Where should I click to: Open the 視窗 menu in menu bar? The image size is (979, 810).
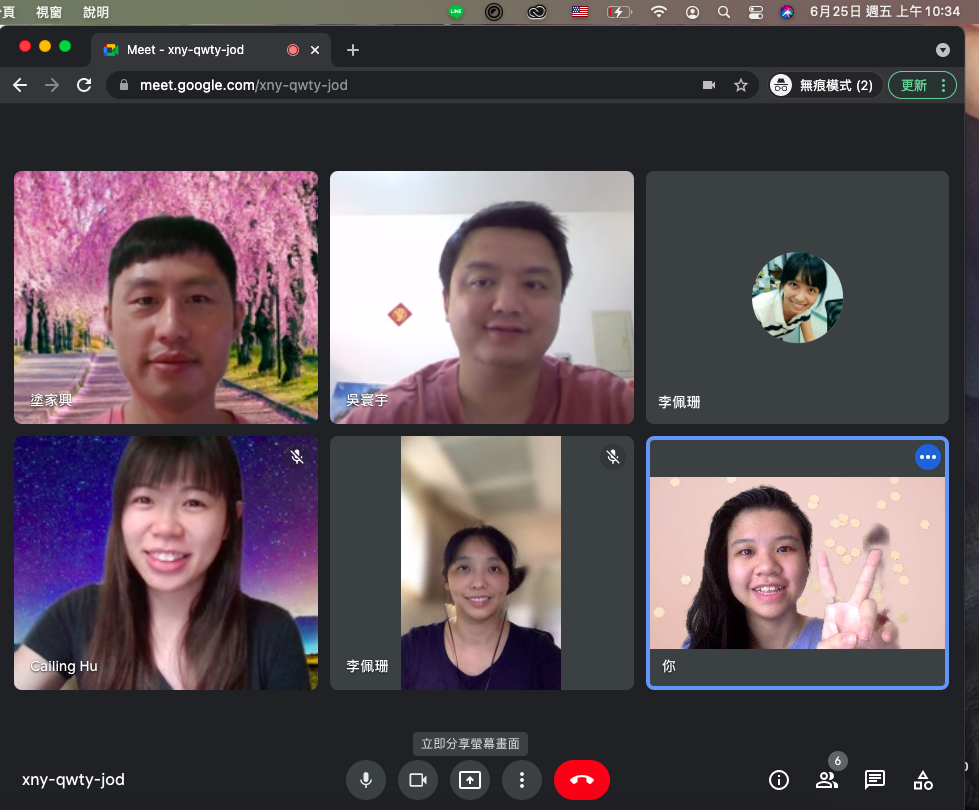48,12
